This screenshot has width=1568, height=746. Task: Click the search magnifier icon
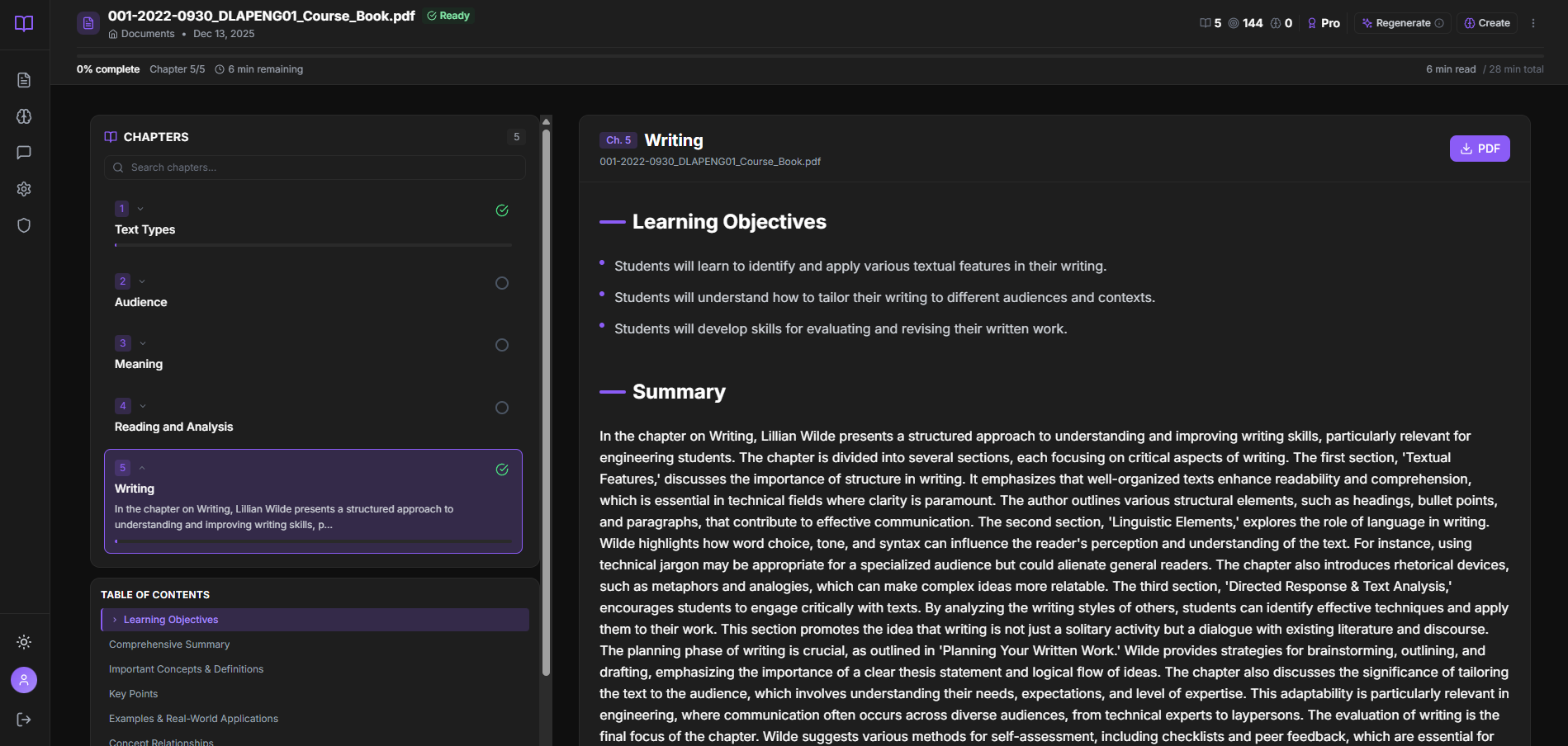click(118, 168)
